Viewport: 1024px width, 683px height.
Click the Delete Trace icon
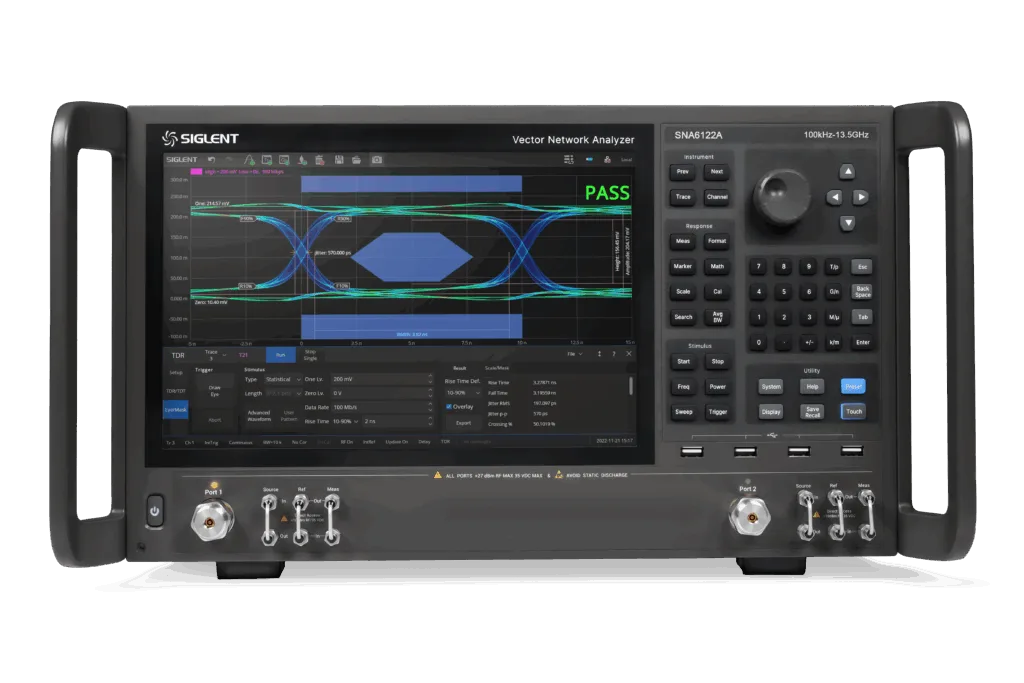point(319,159)
